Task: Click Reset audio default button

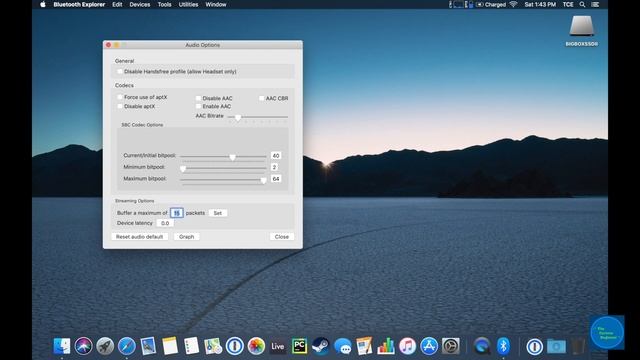Action: pos(140,237)
